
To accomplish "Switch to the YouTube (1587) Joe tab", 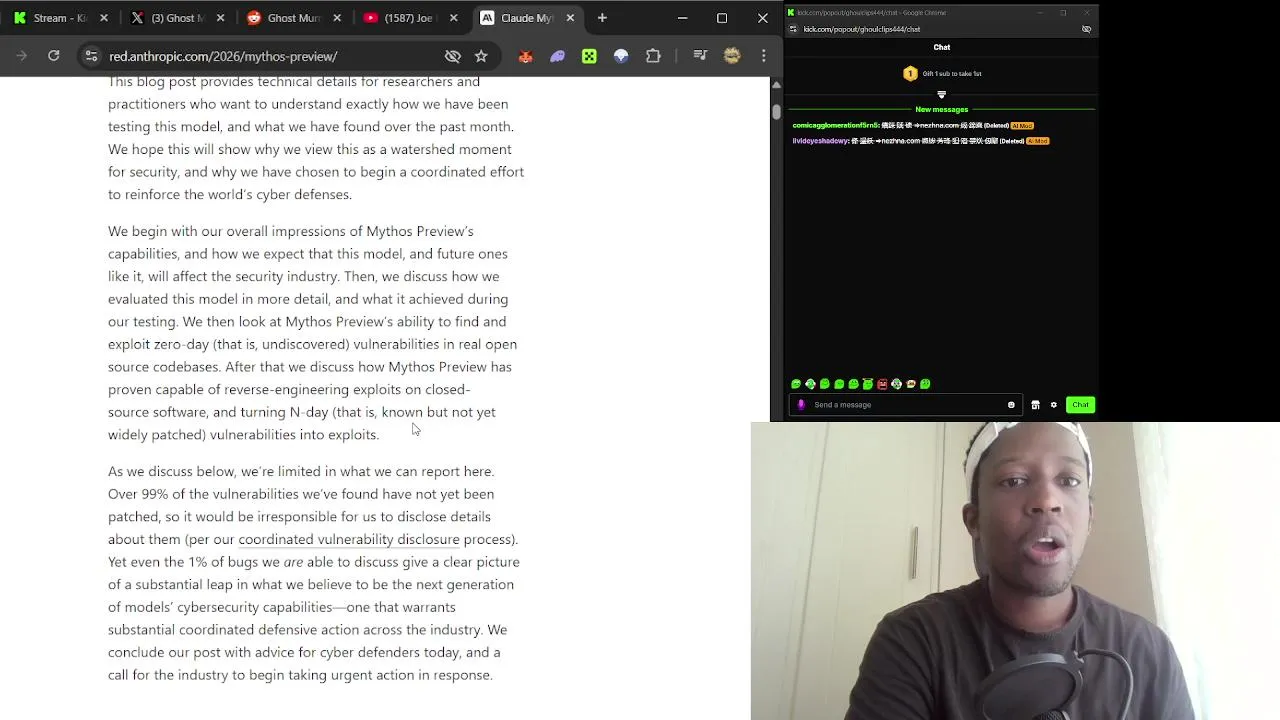I will [x=411, y=18].
